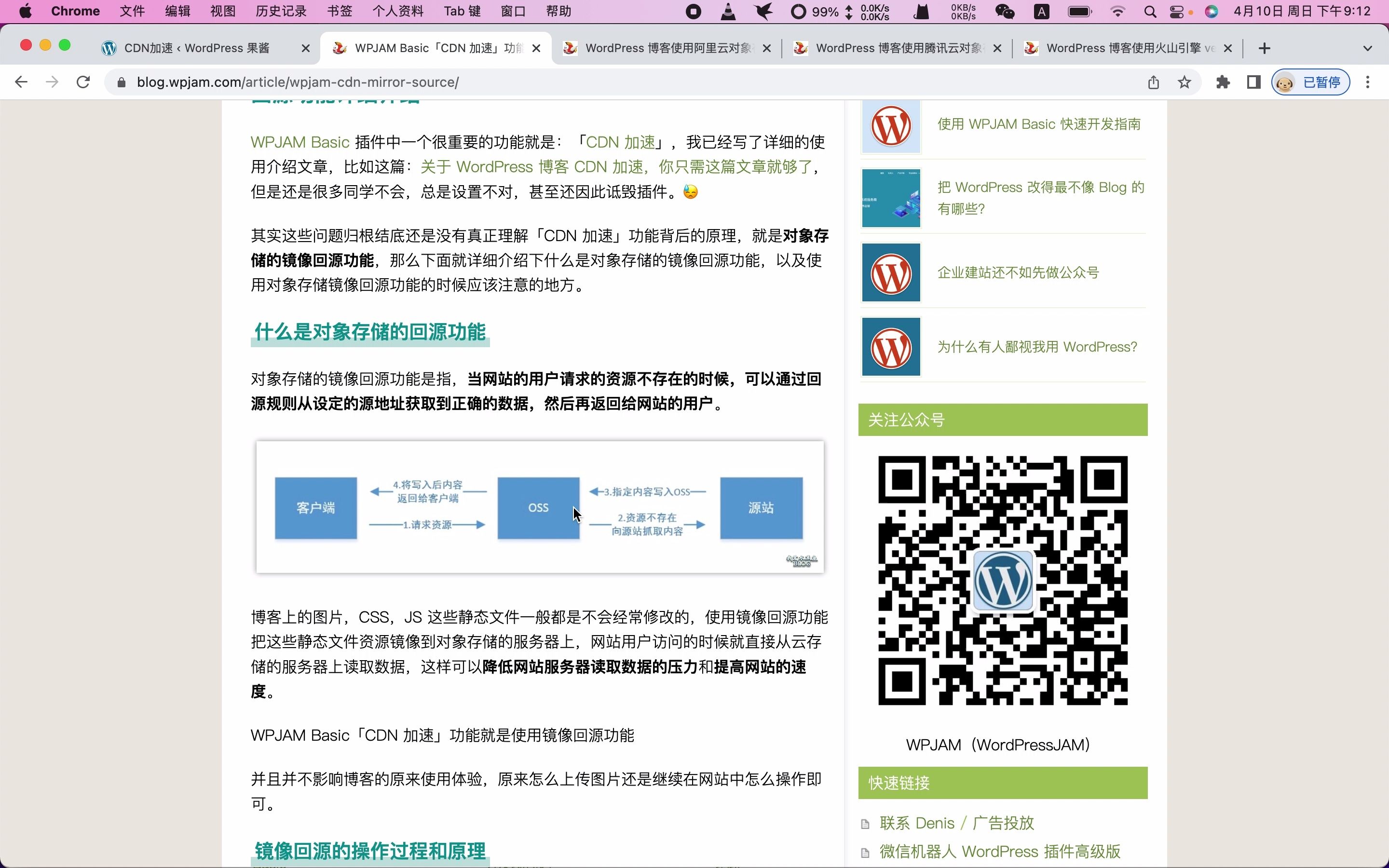The width and height of the screenshot is (1389, 868).
Task: Open 微信机器人 WordPress 插件高级版 link
Action: coord(1000,851)
